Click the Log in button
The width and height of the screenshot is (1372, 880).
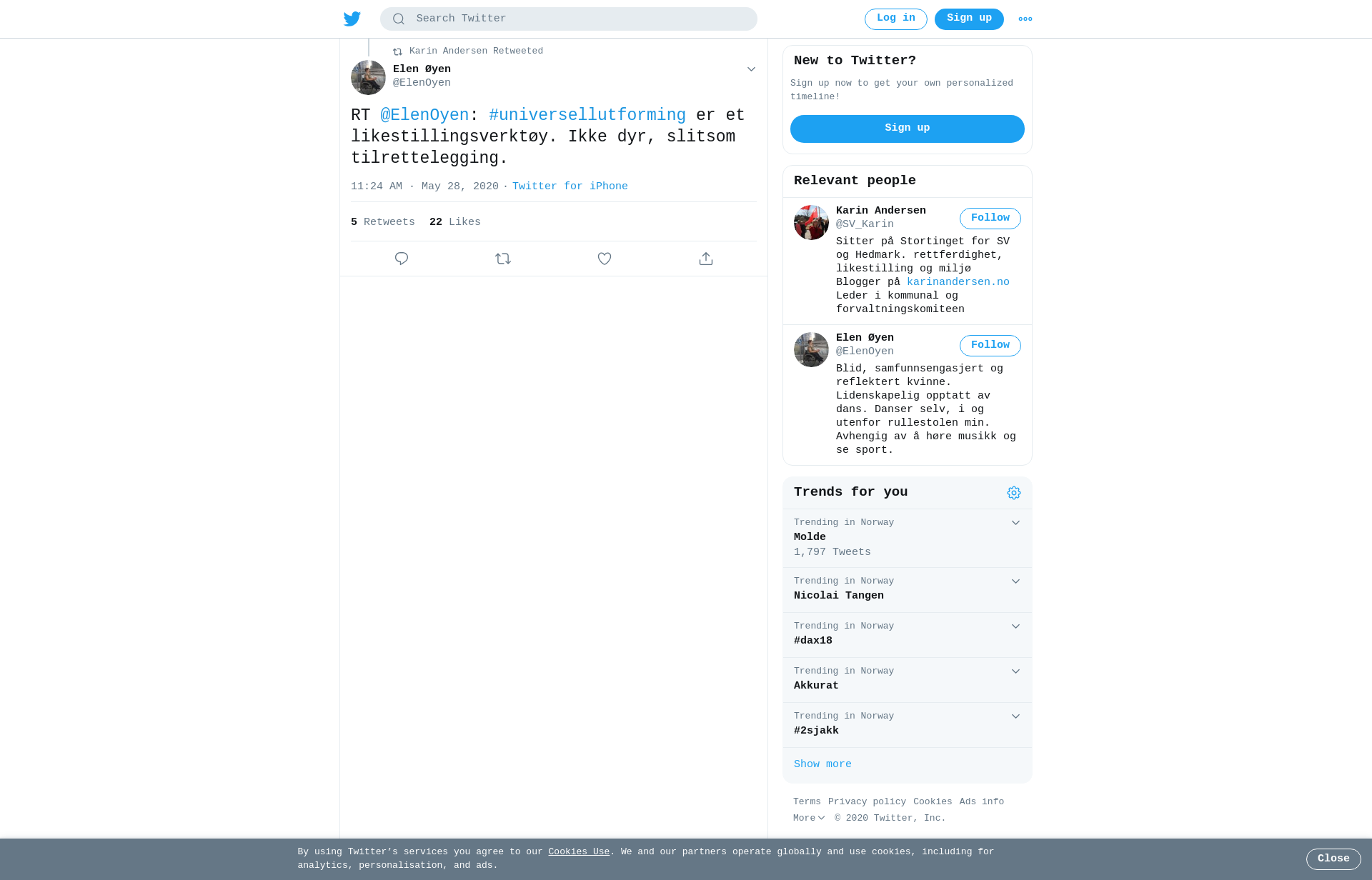coord(896,19)
